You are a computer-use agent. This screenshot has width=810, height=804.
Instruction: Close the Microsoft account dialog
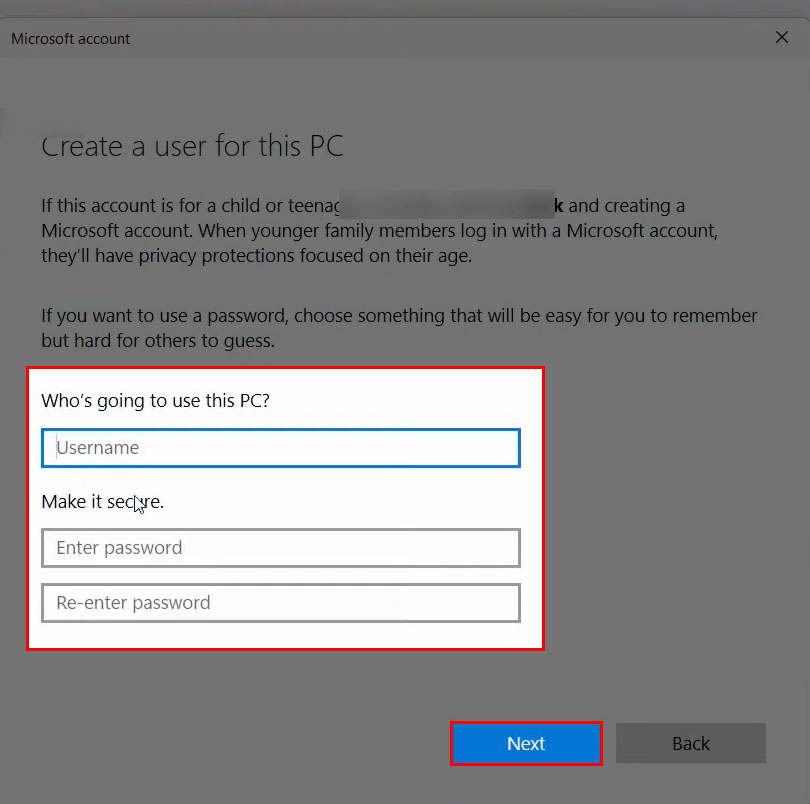[x=782, y=37]
